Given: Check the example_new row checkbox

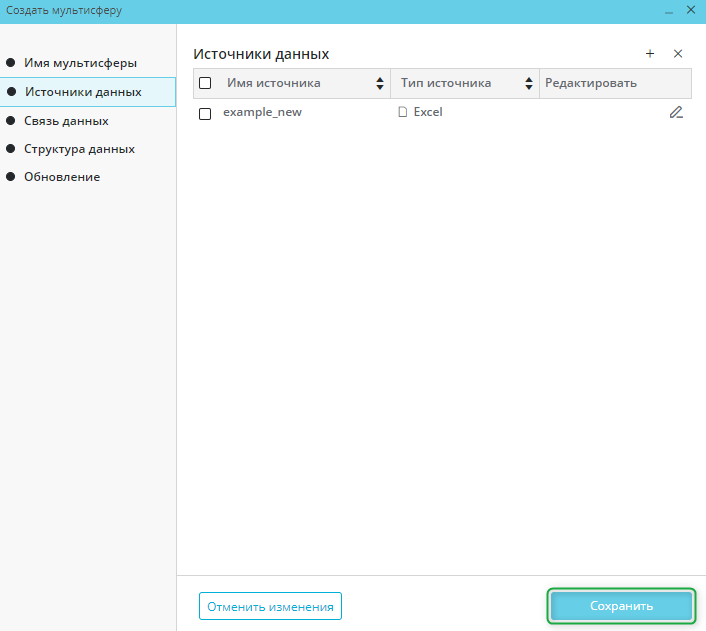Looking at the screenshot, I should pos(205,113).
